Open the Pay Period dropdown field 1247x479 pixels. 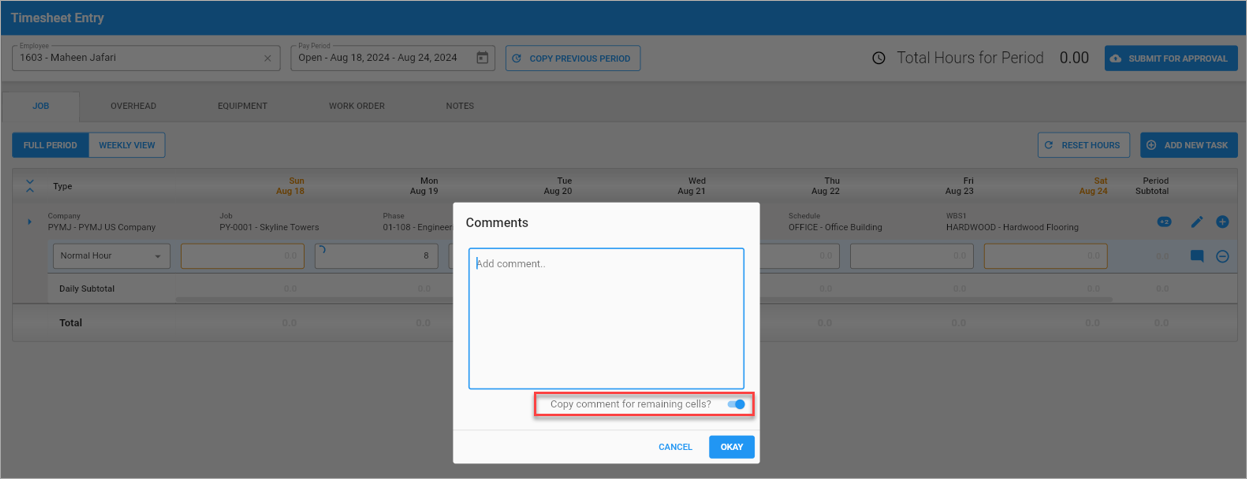(x=393, y=58)
